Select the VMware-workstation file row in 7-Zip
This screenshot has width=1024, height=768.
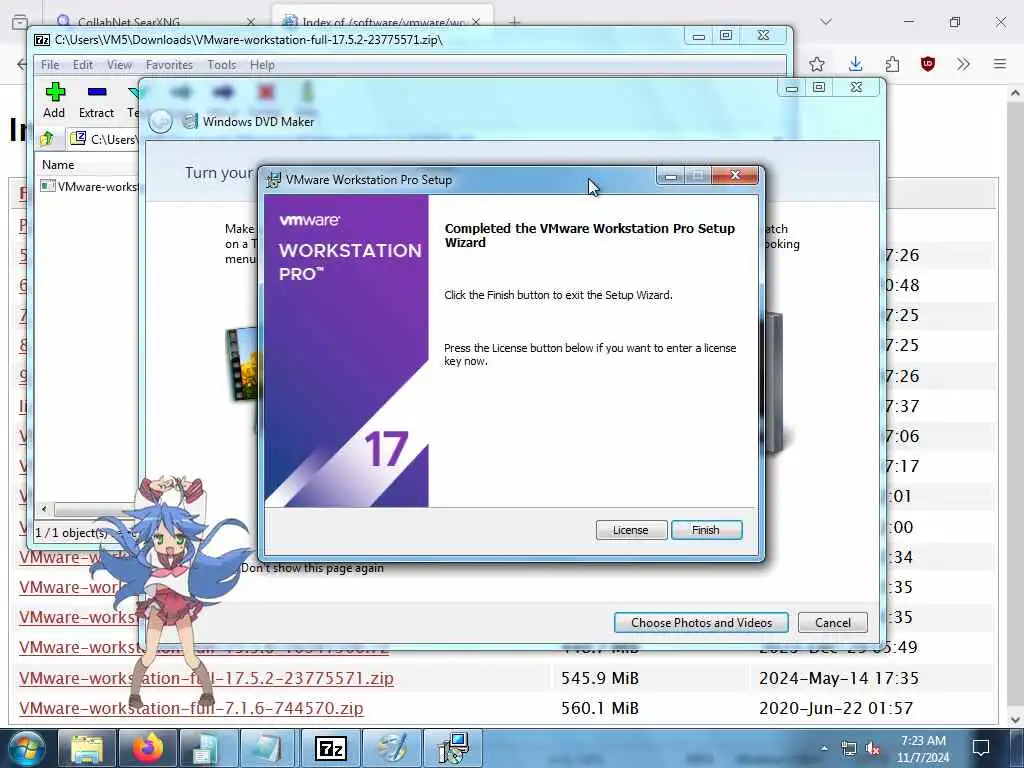point(89,187)
